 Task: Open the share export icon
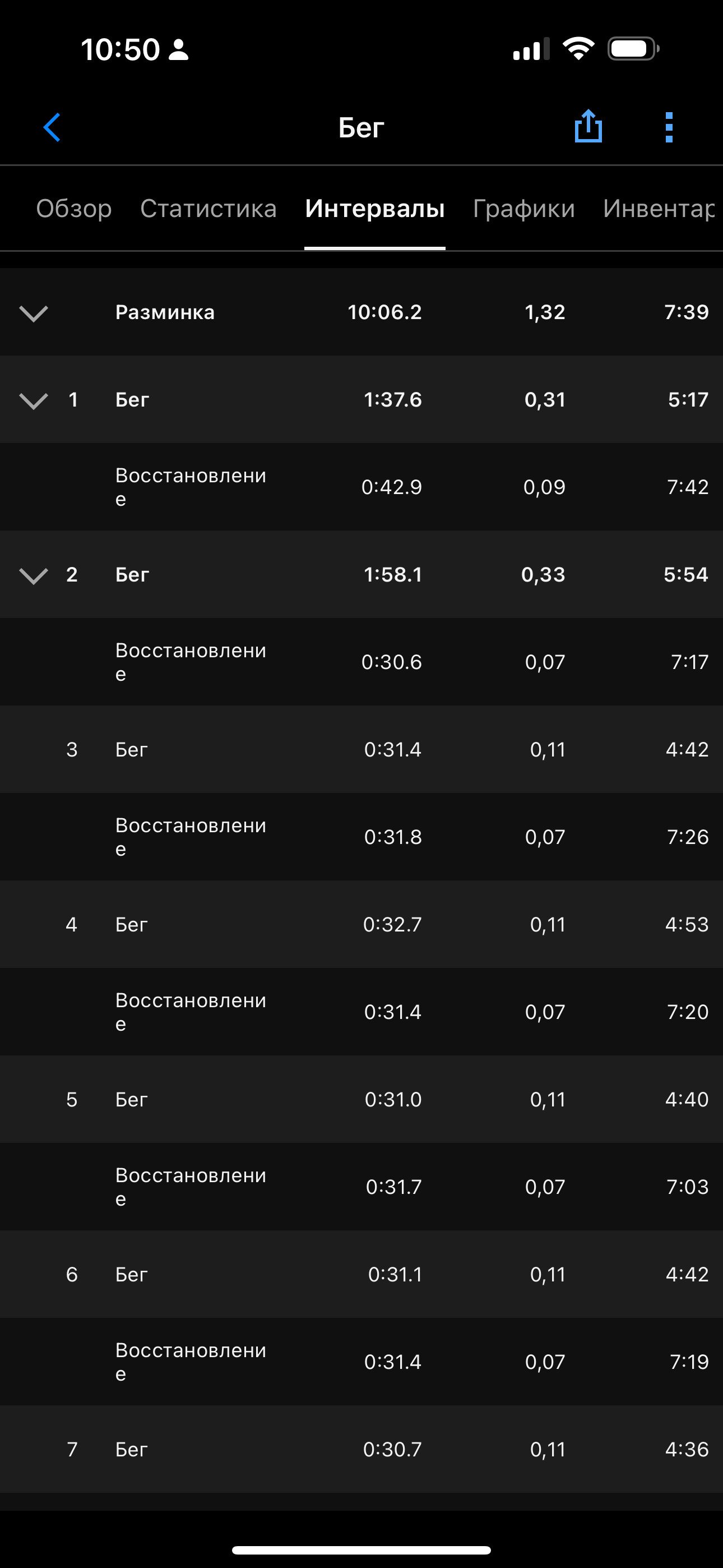(588, 127)
